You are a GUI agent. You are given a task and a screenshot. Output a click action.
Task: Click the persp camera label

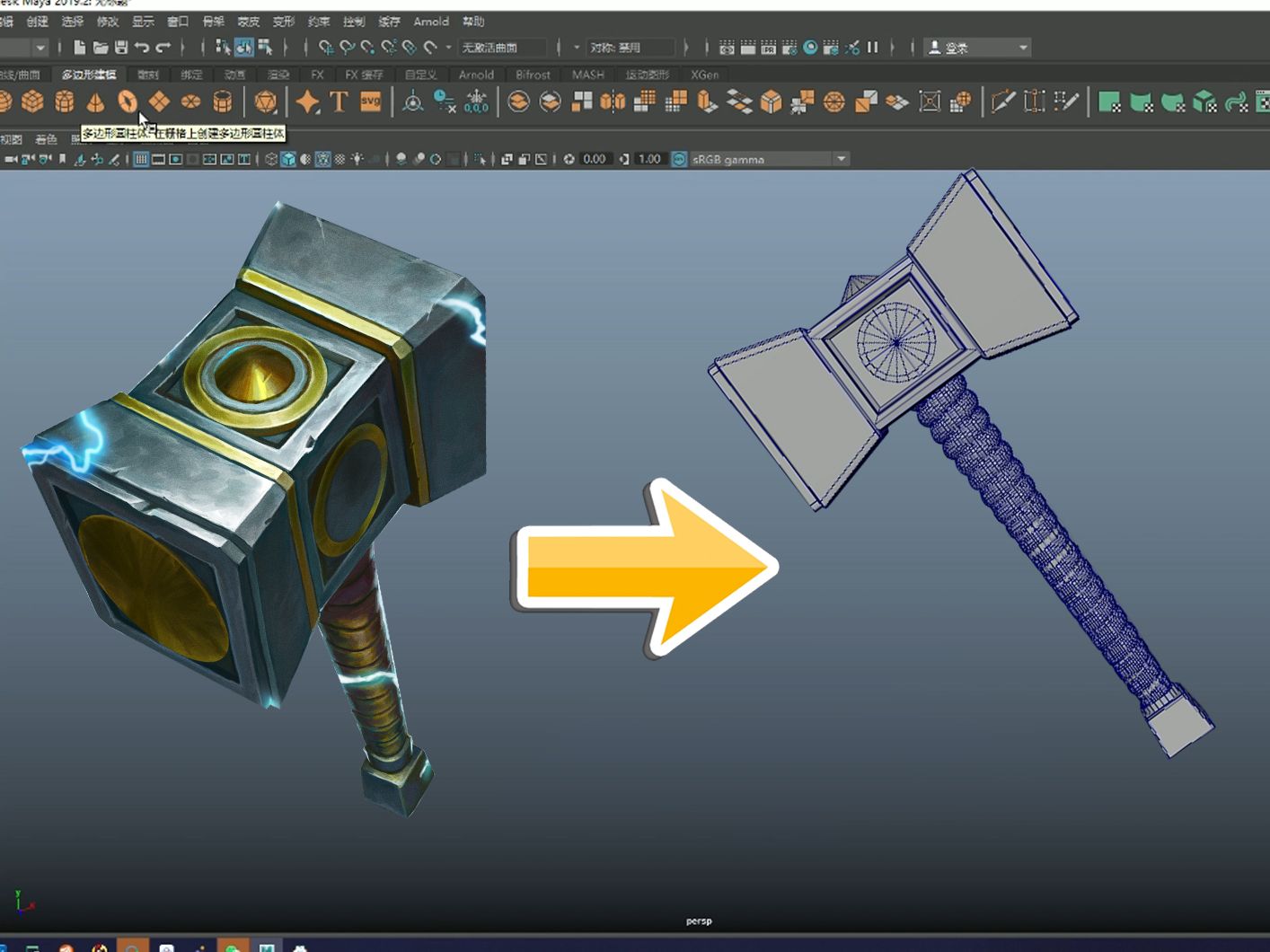699,921
